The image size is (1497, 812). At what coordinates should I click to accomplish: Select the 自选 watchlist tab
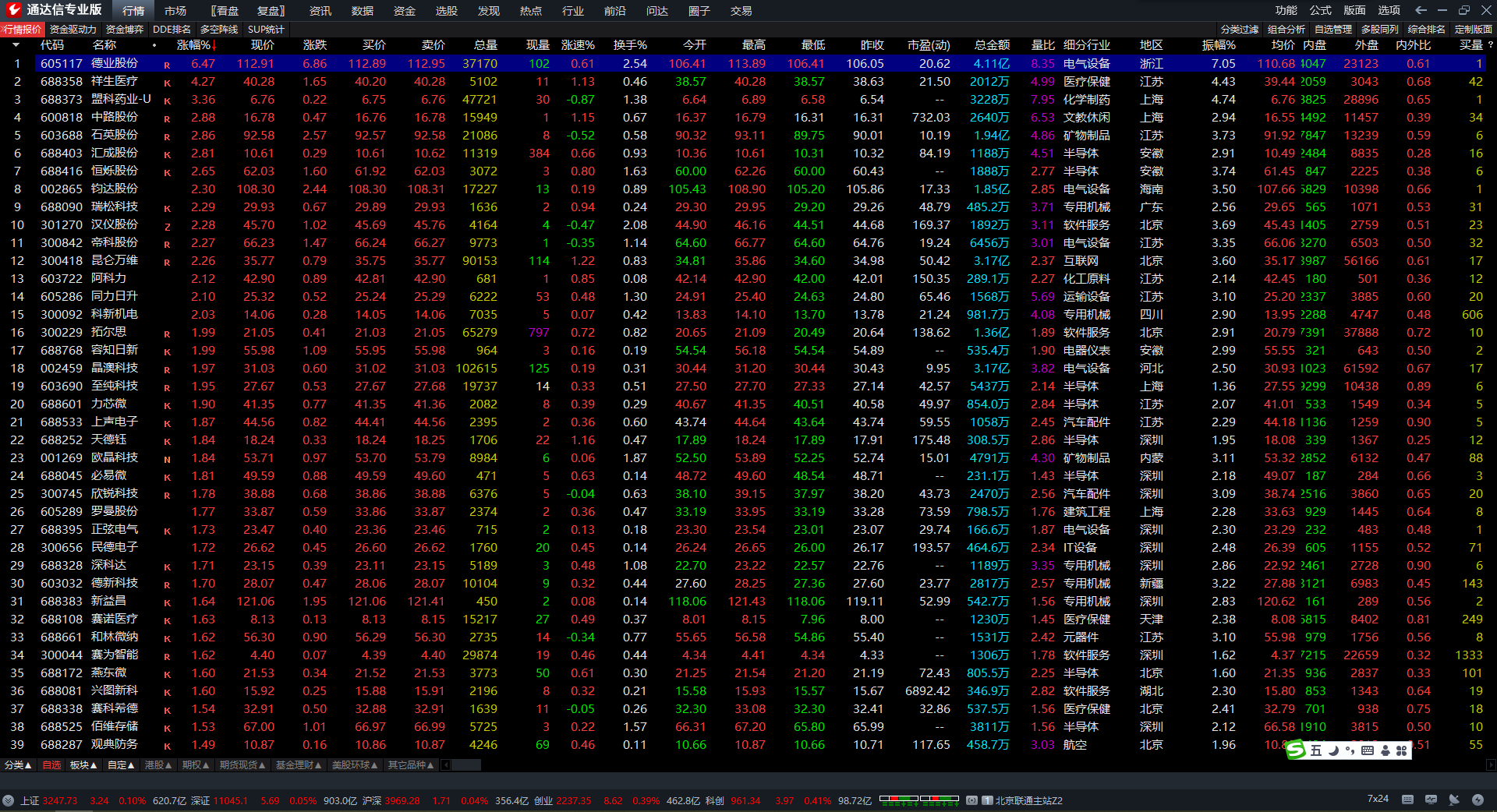51,765
